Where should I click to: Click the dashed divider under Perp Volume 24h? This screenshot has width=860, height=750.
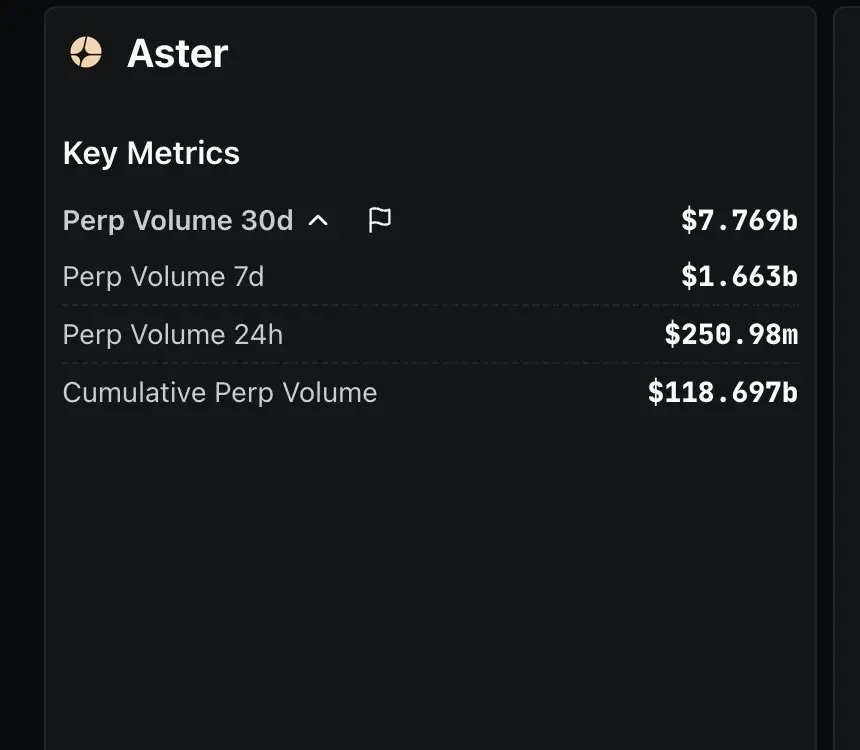pos(431,363)
